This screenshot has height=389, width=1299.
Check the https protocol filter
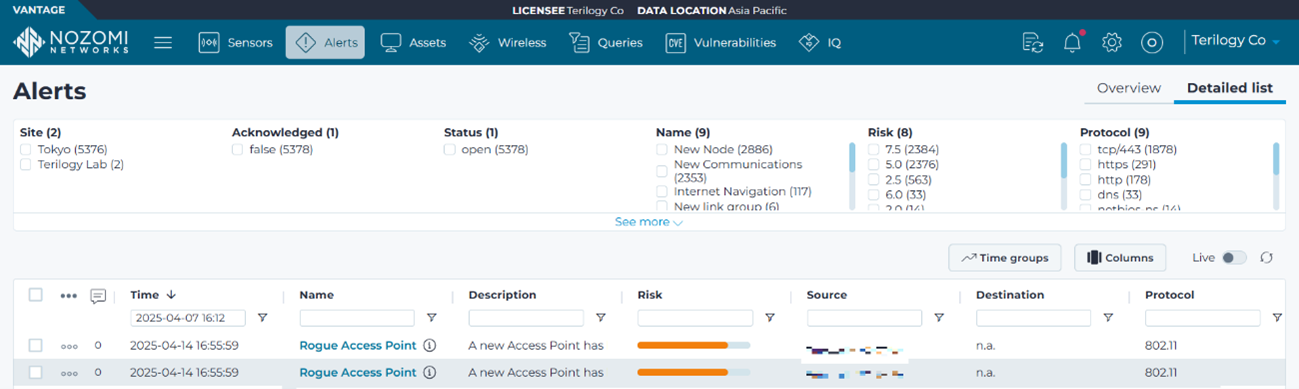tap(1086, 165)
